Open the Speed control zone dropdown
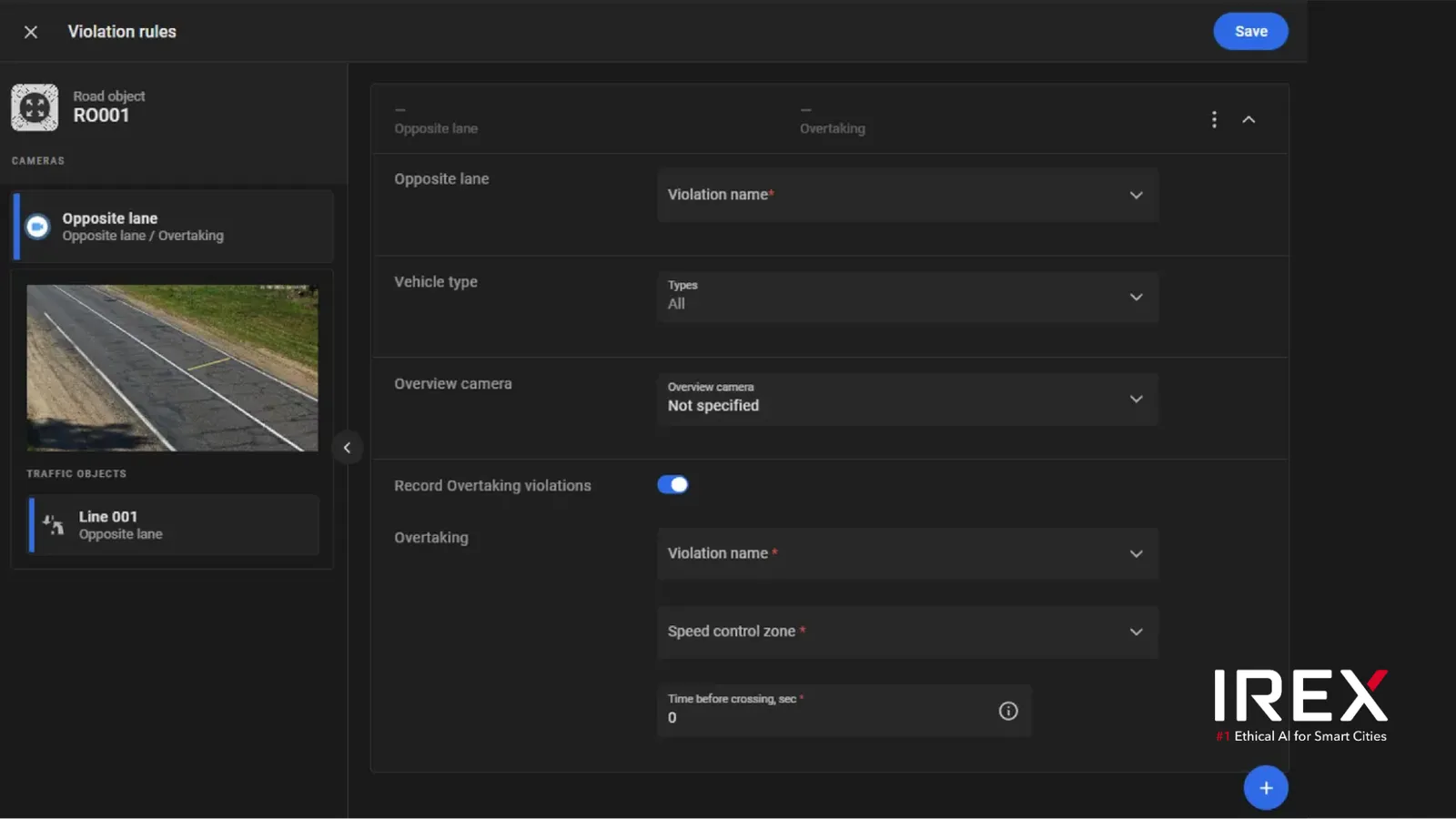 pyautogui.click(x=907, y=632)
